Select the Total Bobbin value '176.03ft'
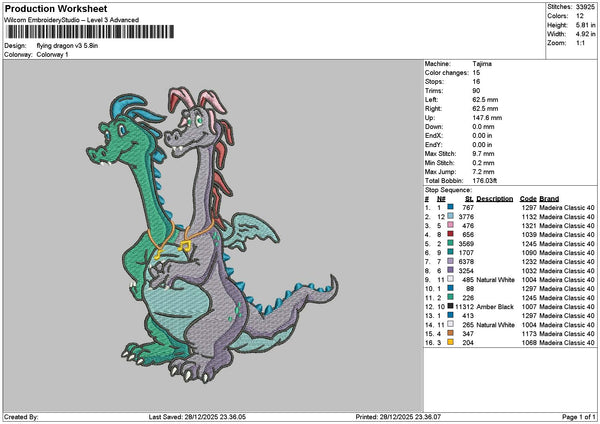 pos(485,181)
